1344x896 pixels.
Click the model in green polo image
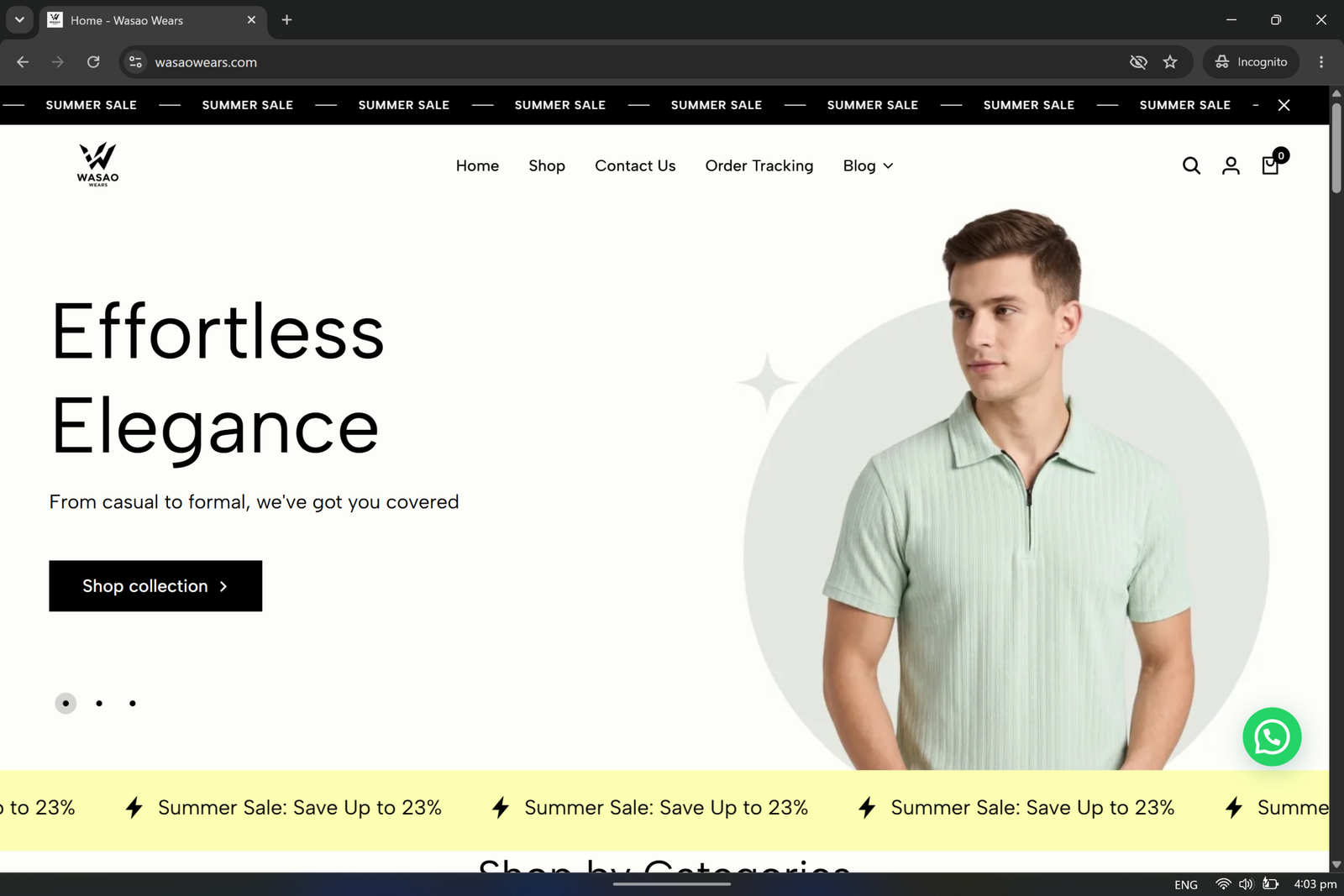tap(1008, 489)
